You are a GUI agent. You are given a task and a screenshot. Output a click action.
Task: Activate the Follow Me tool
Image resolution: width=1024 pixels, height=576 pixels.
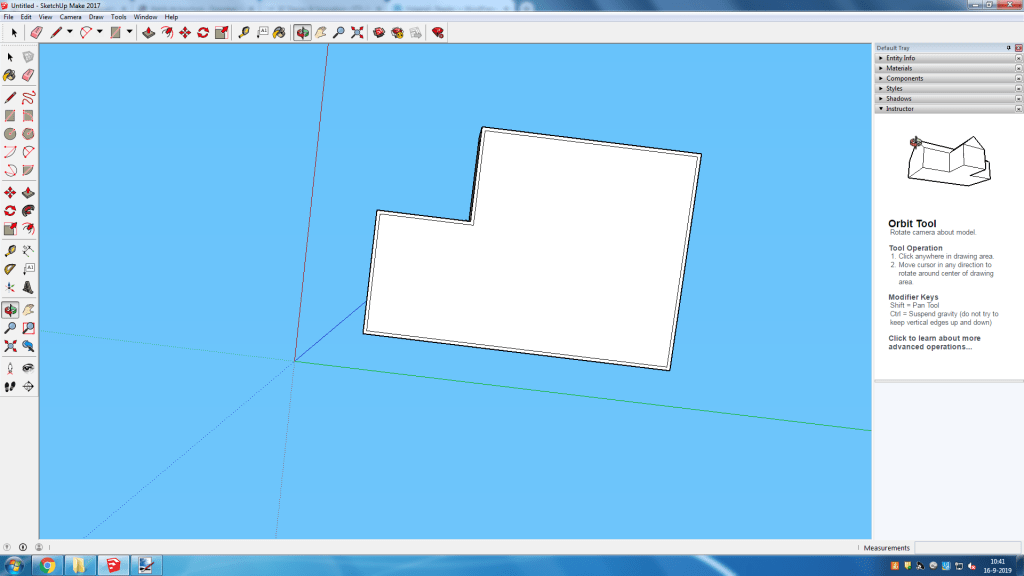[29, 211]
